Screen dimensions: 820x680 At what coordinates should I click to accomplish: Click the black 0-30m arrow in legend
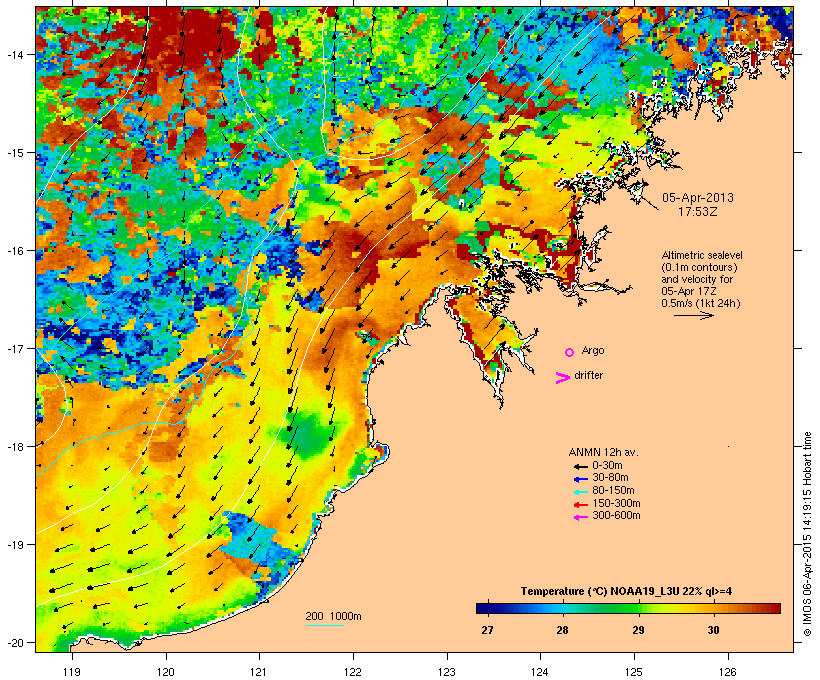pos(580,466)
